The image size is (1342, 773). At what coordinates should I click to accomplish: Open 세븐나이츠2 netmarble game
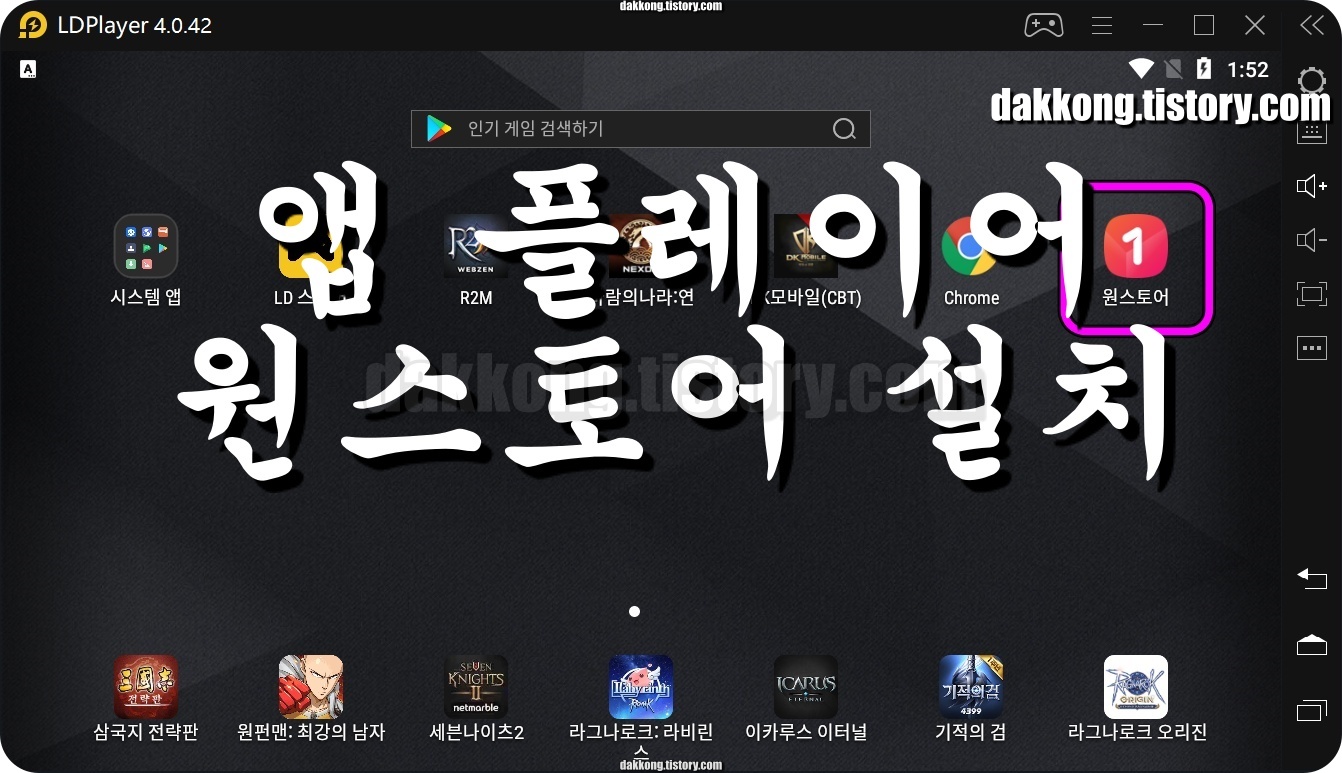click(476, 687)
